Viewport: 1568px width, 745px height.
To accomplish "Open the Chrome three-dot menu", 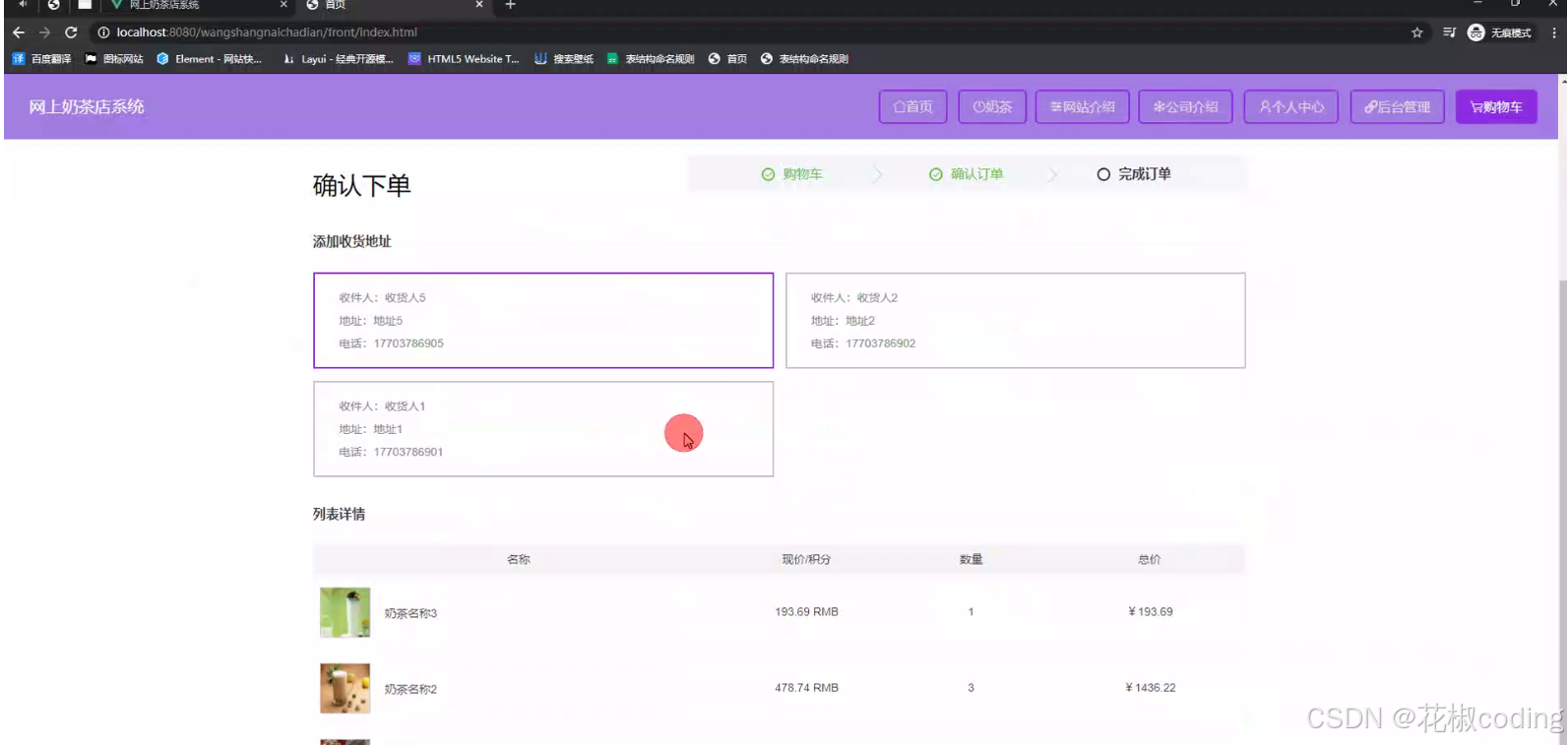I will click(x=1554, y=32).
